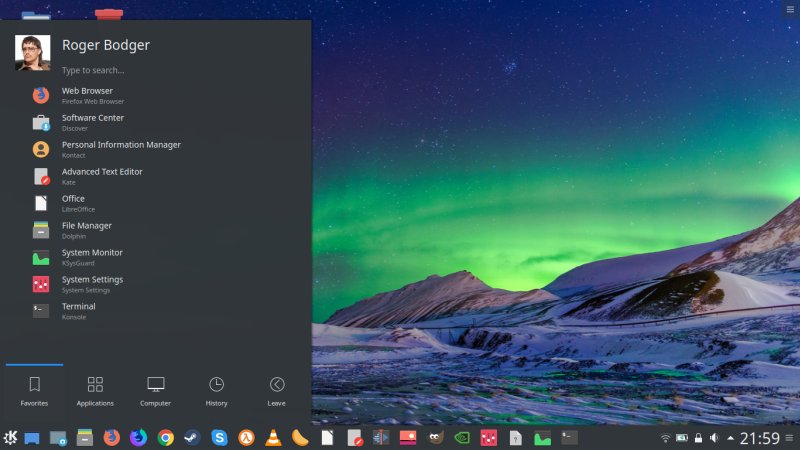The image size is (800, 450).
Task: Switch to the Applications tab
Action: (x=95, y=391)
